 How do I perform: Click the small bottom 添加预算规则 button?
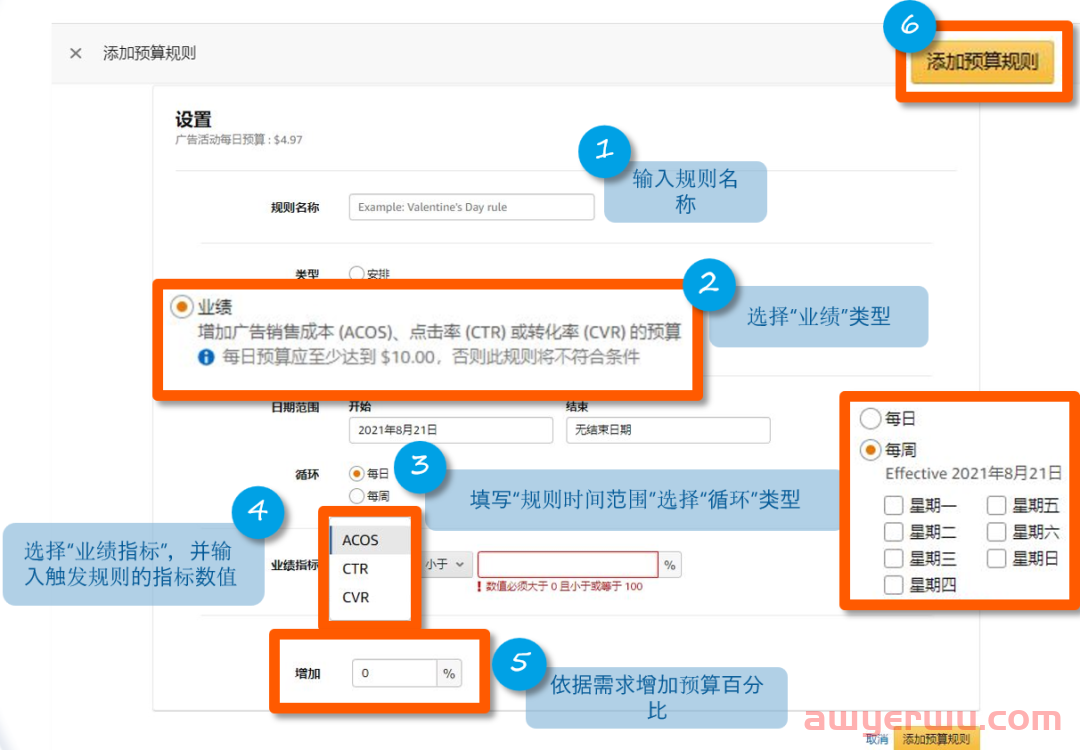(x=936, y=740)
